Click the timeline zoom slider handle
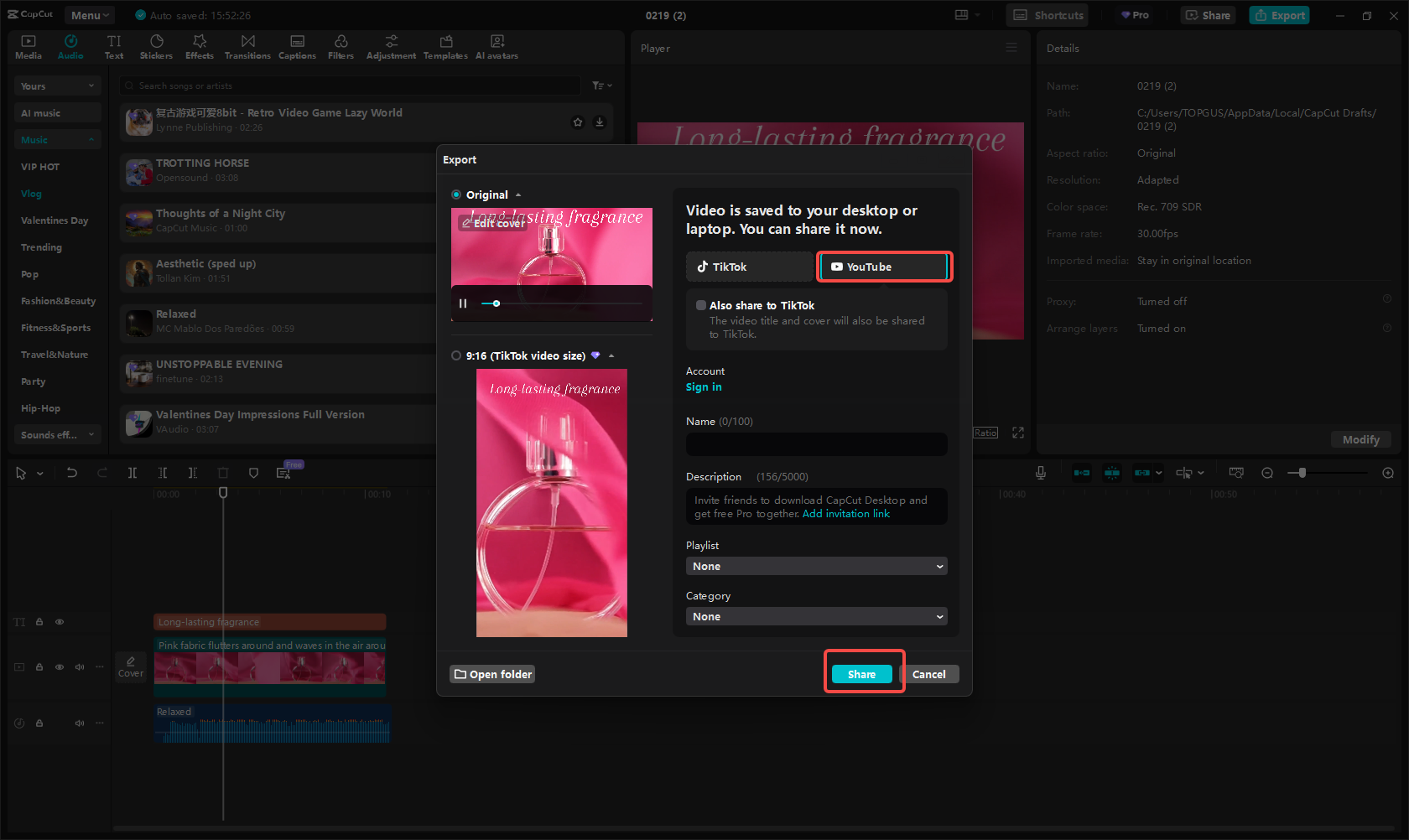Image resolution: width=1409 pixels, height=840 pixels. pos(1302,473)
